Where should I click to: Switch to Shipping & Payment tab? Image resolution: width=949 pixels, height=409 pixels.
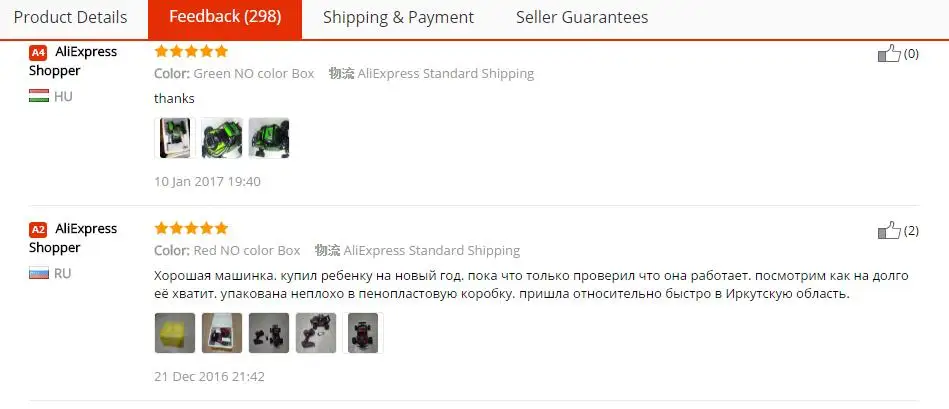pos(398,18)
